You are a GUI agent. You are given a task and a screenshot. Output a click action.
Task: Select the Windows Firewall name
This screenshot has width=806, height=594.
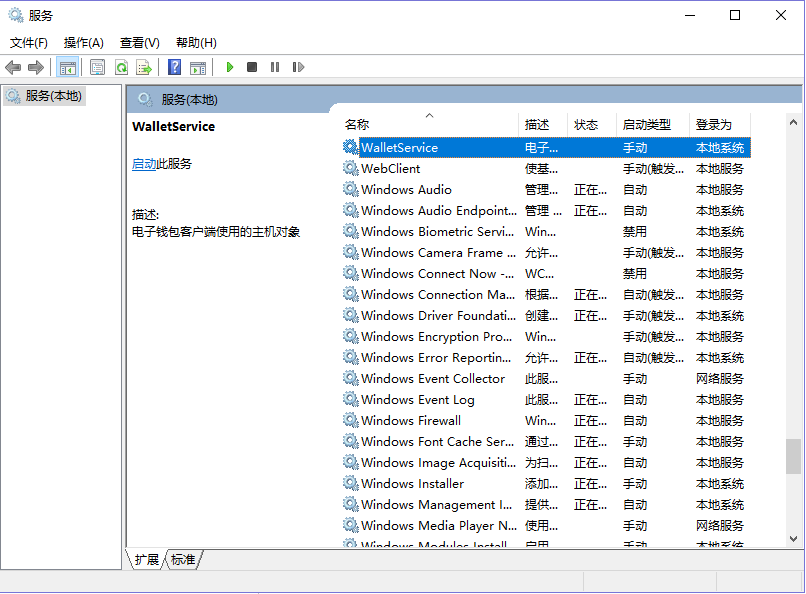(x=411, y=421)
